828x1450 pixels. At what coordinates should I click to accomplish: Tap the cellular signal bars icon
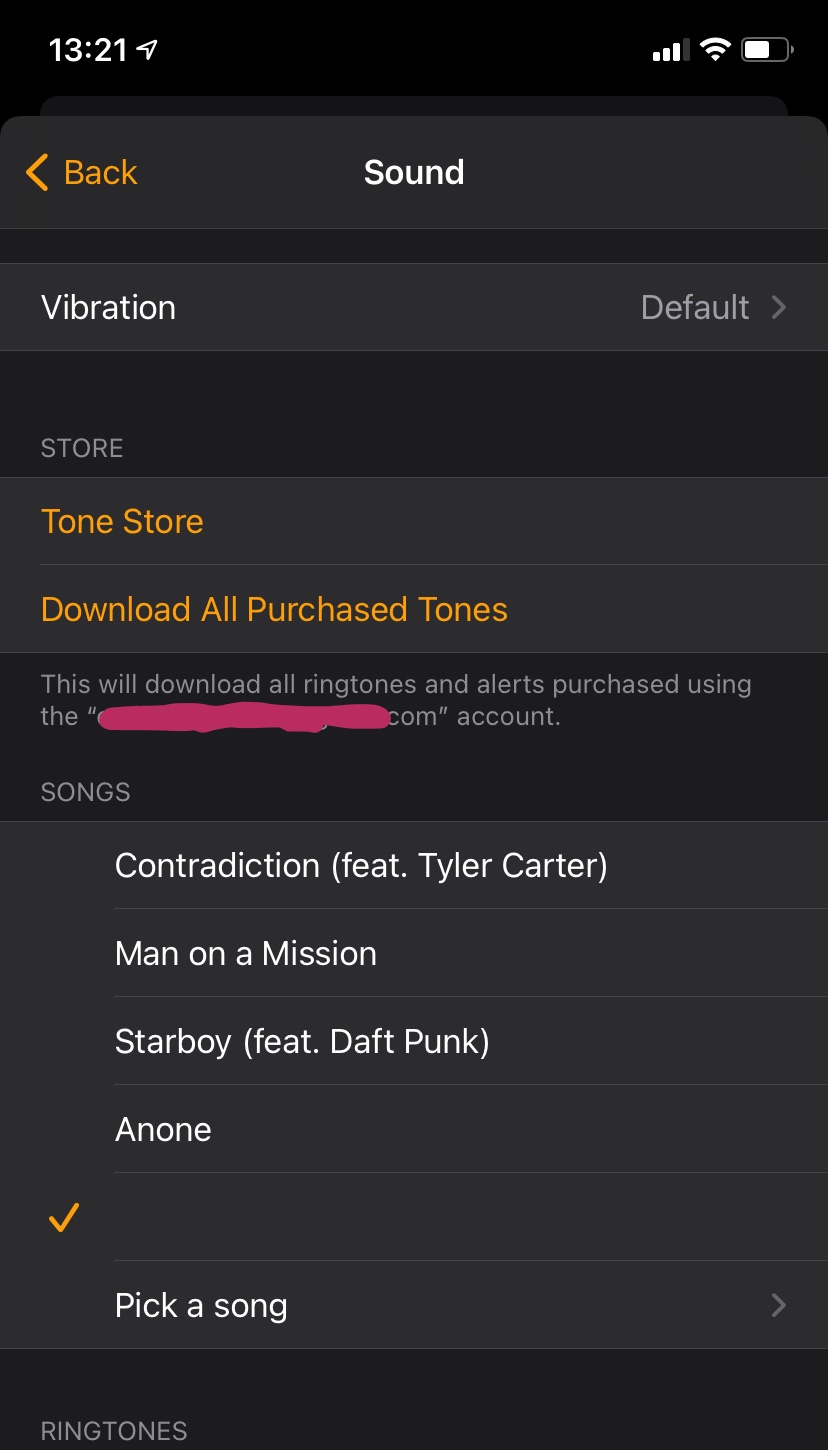(668, 51)
